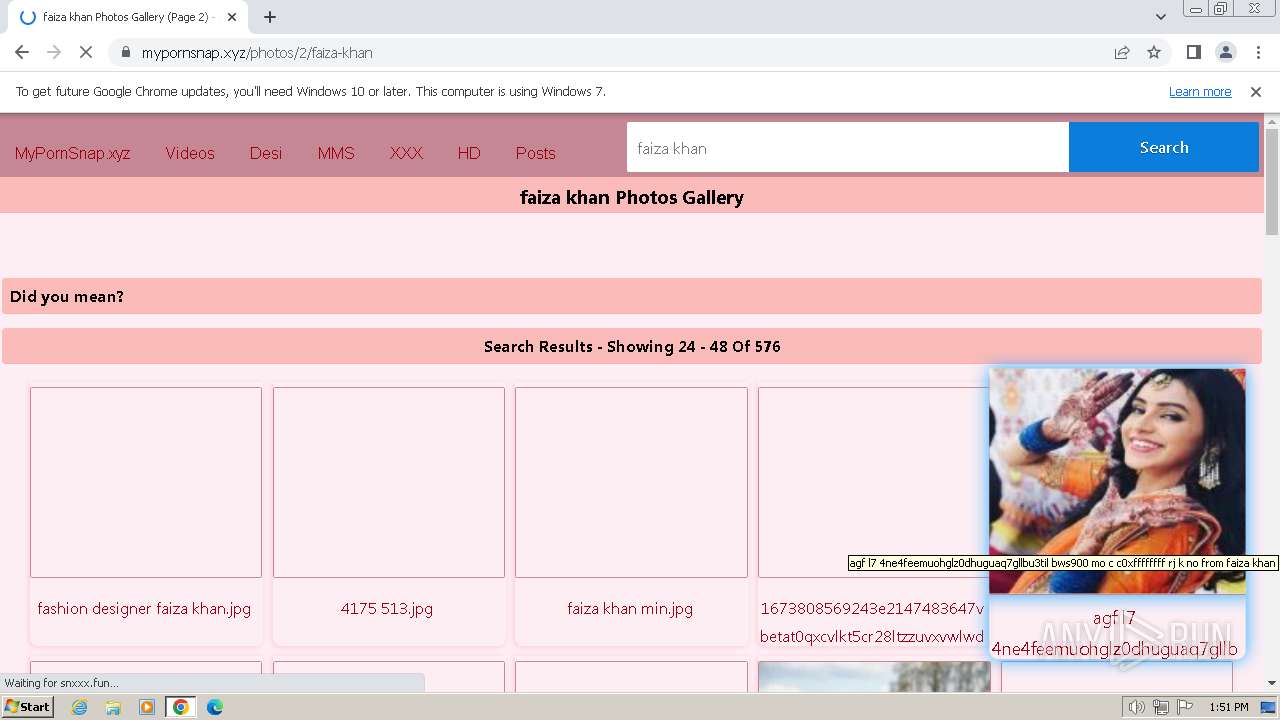Click the faiza khan Photos Gallery heading

[x=632, y=197]
